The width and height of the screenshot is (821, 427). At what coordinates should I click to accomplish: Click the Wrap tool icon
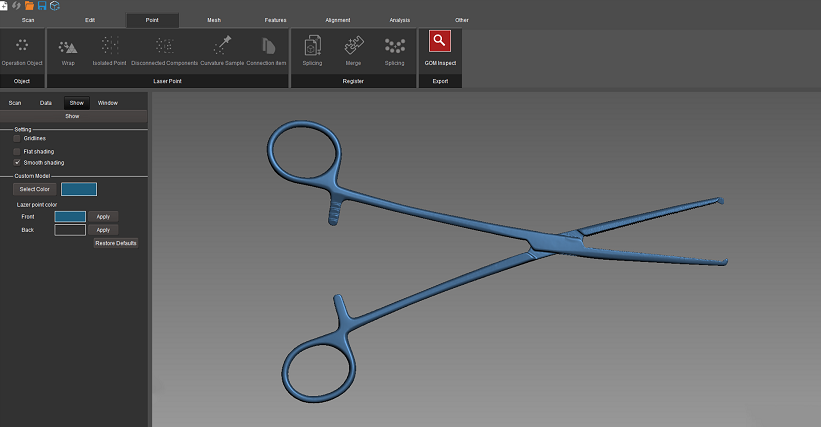[x=68, y=47]
